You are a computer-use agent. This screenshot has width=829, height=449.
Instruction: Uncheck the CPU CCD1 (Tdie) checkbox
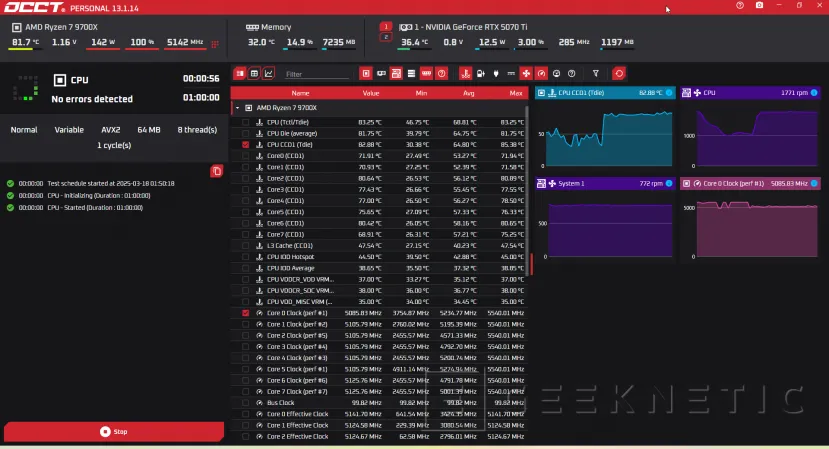pyautogui.click(x=245, y=144)
